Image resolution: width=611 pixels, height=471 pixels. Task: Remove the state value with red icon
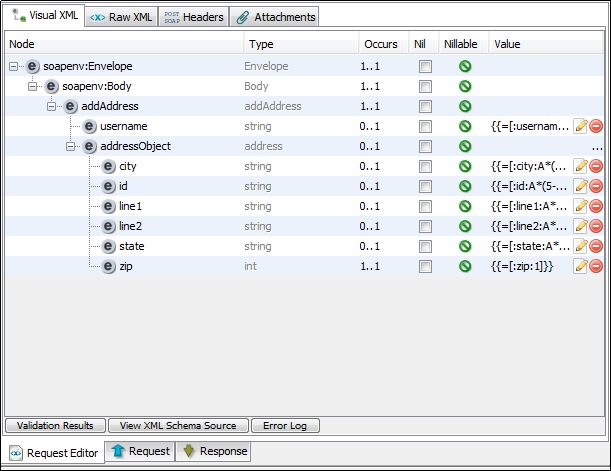click(x=596, y=246)
